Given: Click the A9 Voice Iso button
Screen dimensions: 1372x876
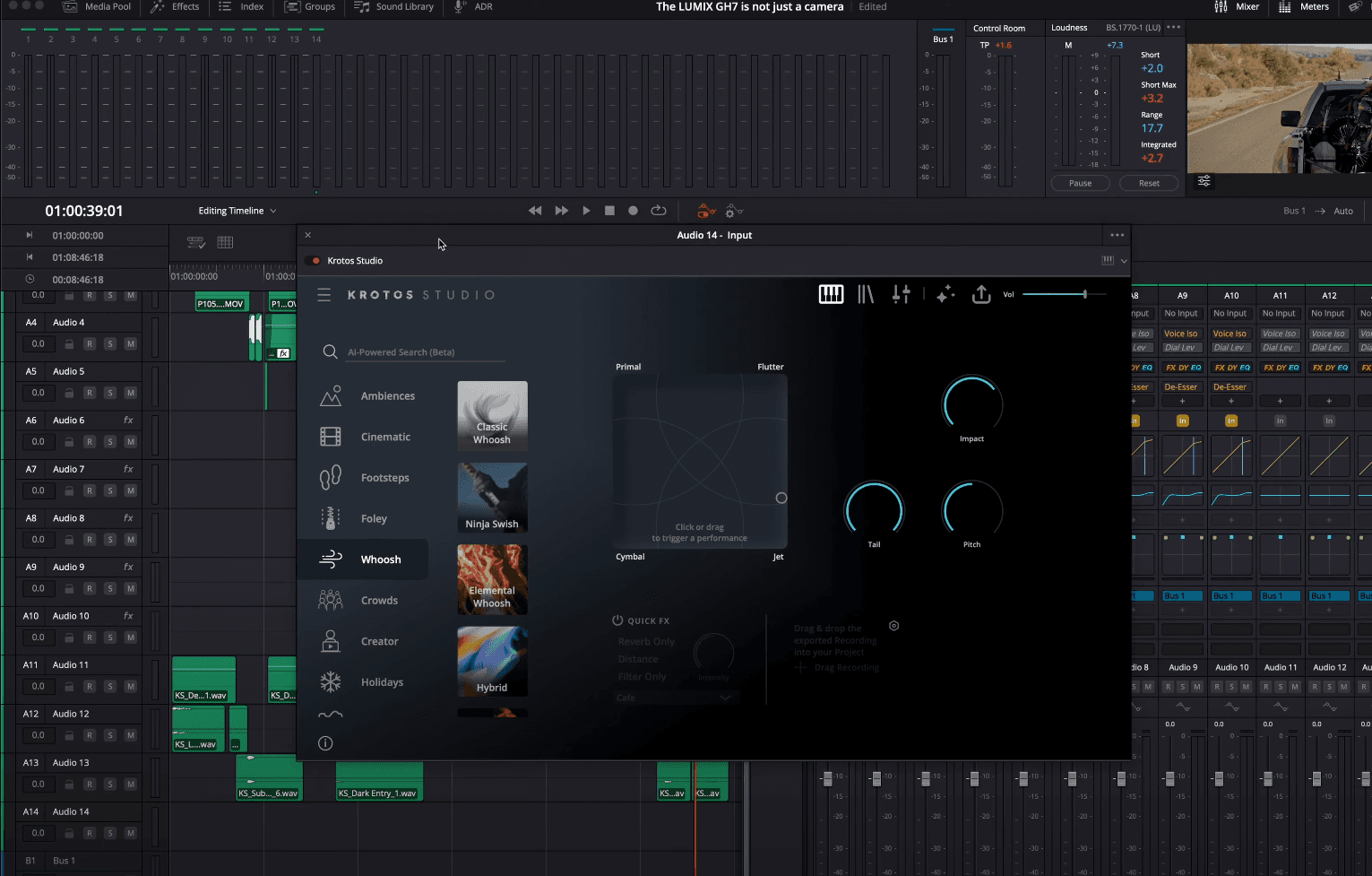Looking at the screenshot, I should 1181,334.
